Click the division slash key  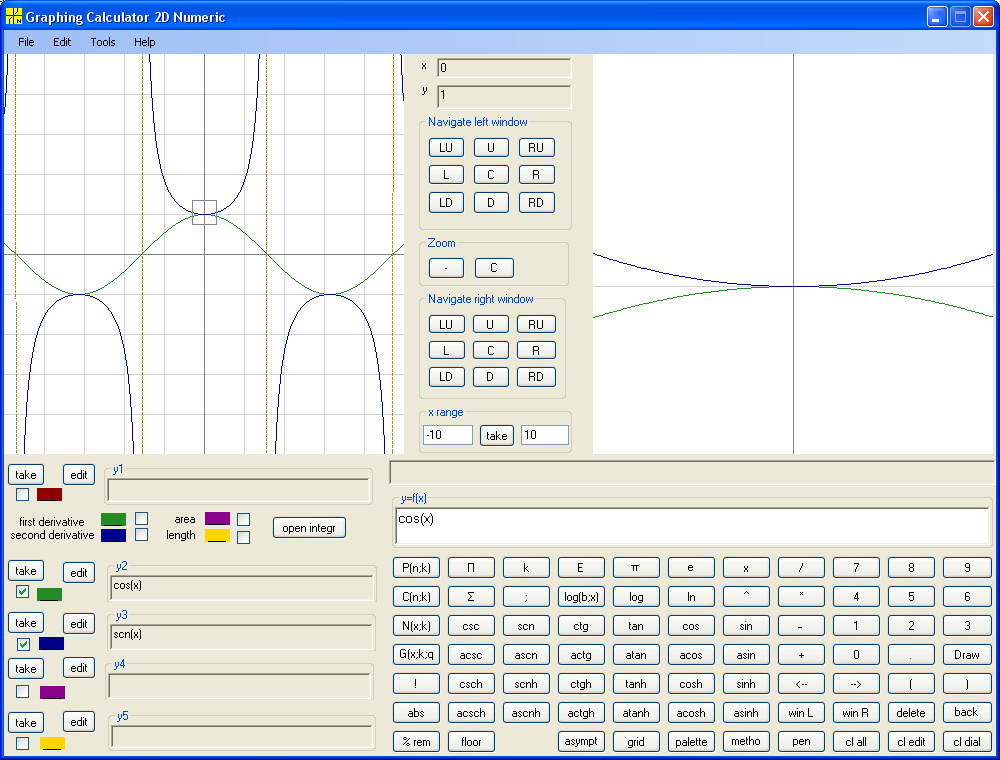coord(801,567)
